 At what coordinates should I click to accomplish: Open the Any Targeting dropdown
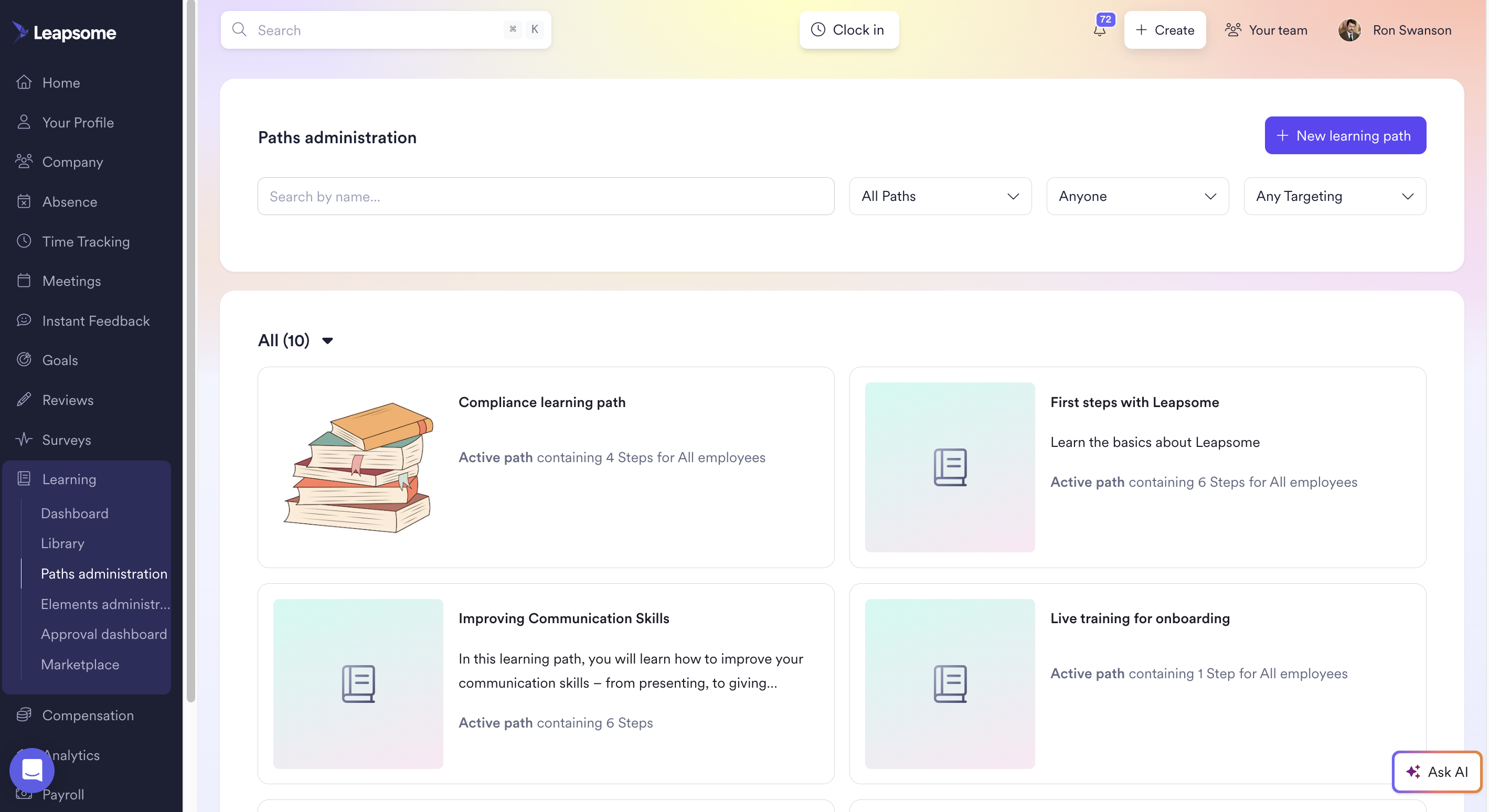click(1335, 196)
